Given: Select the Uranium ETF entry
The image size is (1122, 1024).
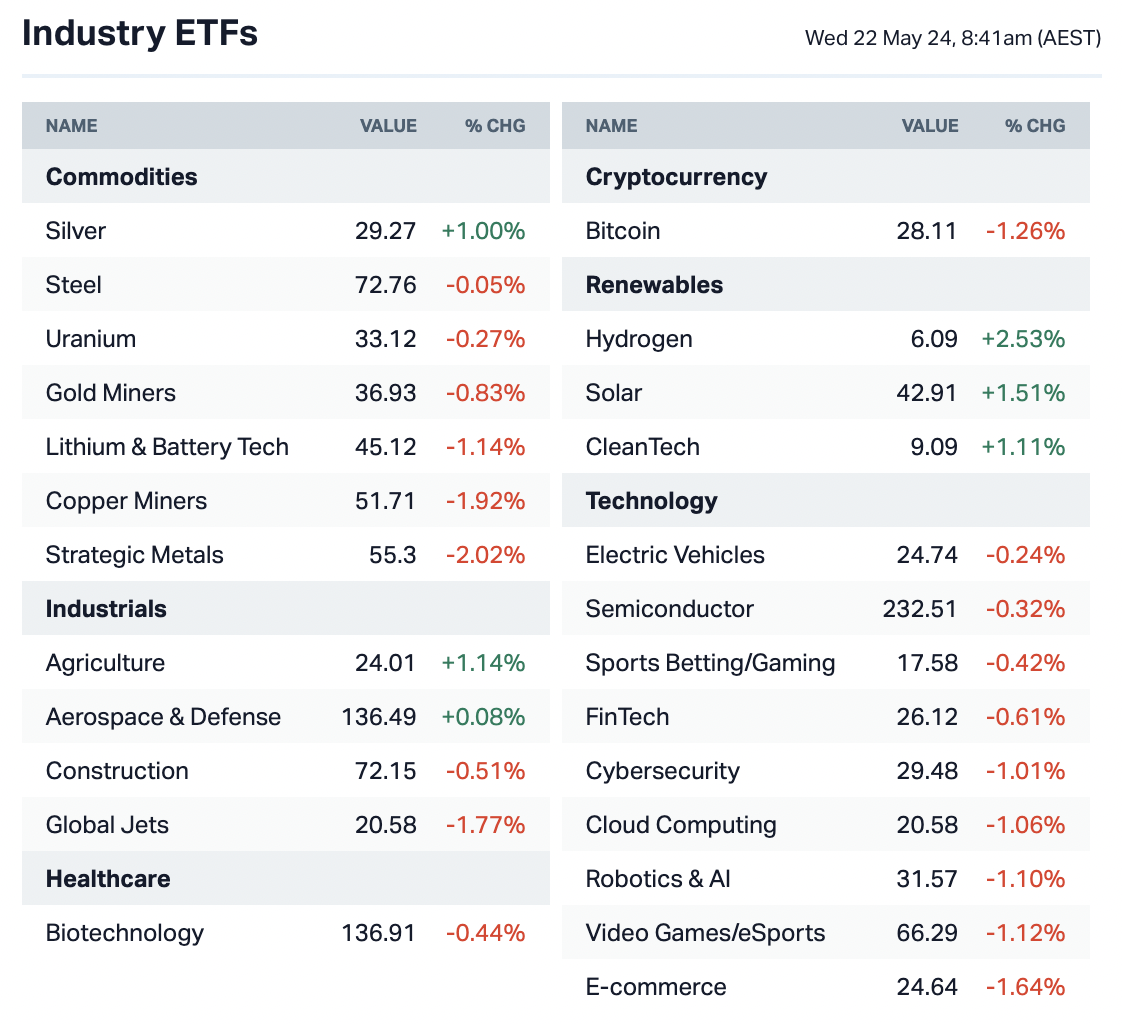Looking at the screenshot, I should point(91,339).
